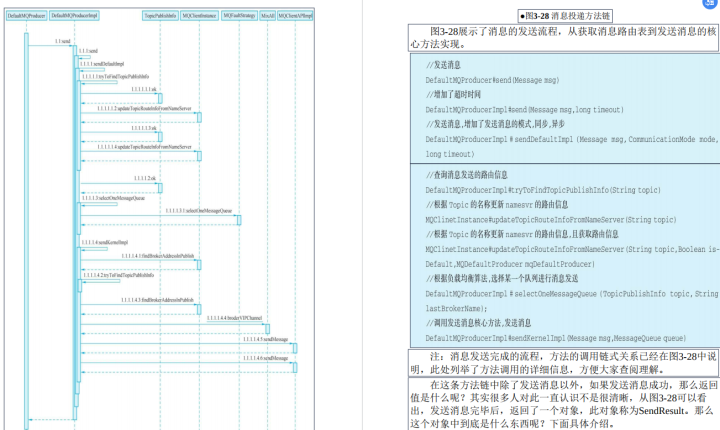Click the comment ending '且获取路由信息'
Screen dimensions: 720x430
522,234
